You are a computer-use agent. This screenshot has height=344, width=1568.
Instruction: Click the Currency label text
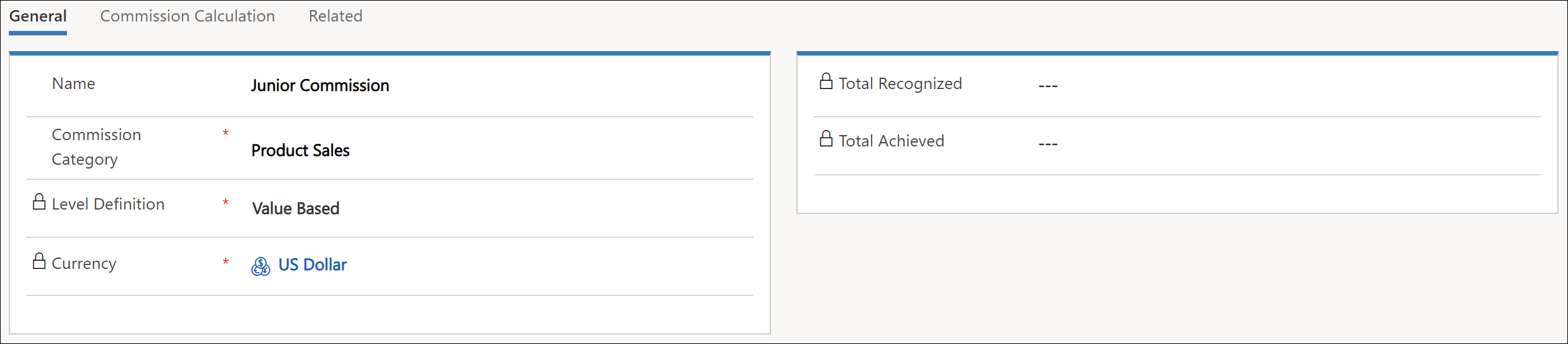coord(84,263)
